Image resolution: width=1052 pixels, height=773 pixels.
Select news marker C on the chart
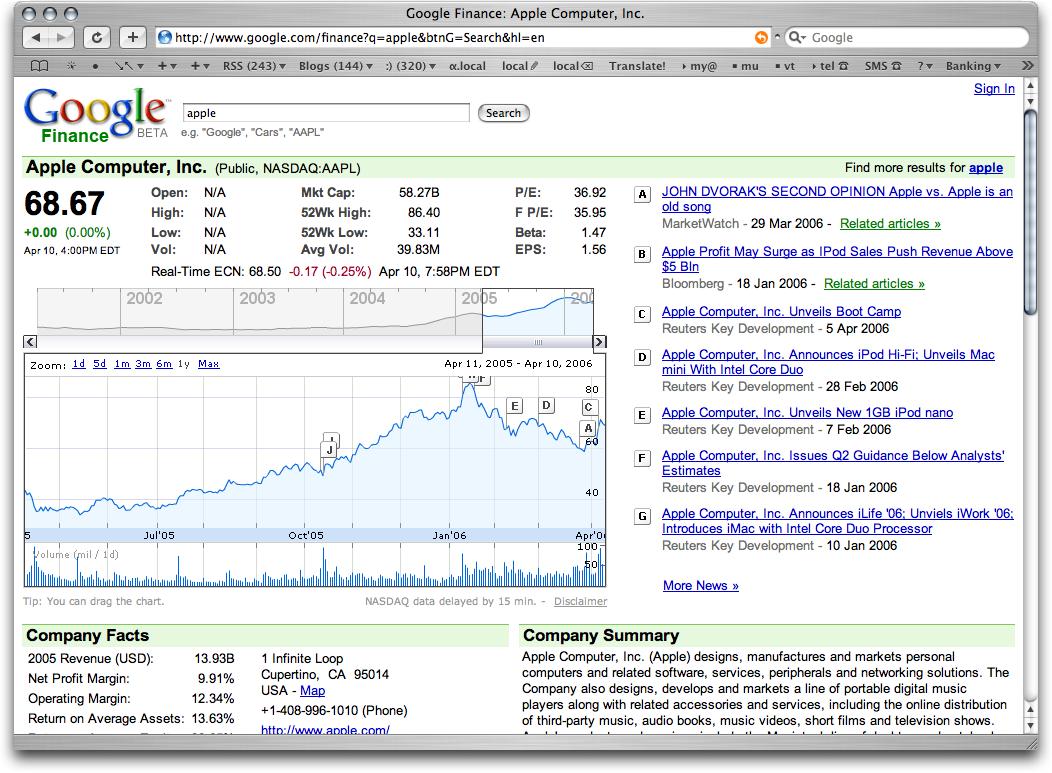[x=588, y=407]
